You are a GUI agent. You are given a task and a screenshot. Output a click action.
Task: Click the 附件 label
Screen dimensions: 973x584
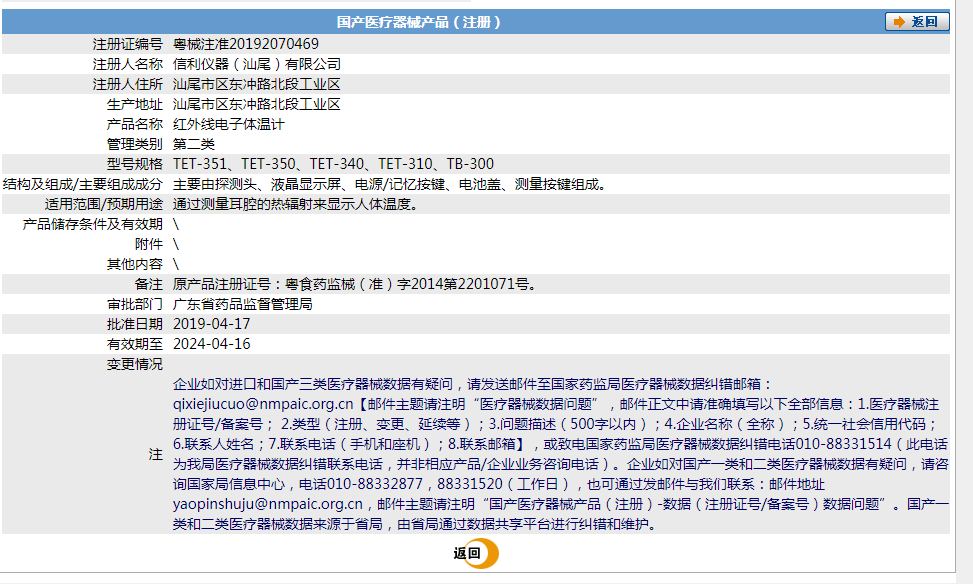[x=148, y=244]
